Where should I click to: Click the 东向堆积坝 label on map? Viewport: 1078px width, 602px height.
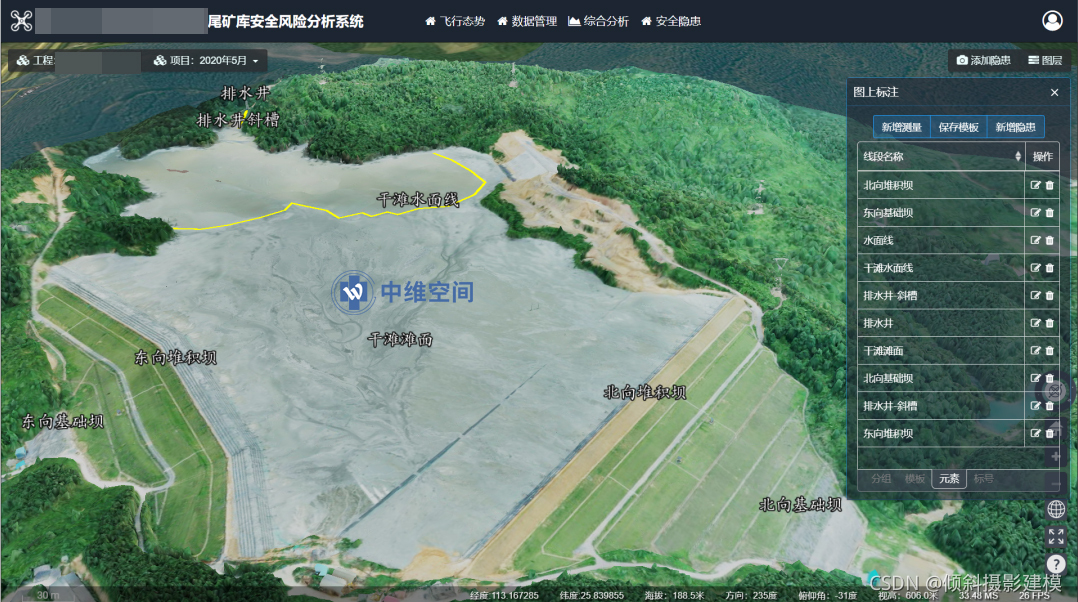pyautogui.click(x=175, y=357)
